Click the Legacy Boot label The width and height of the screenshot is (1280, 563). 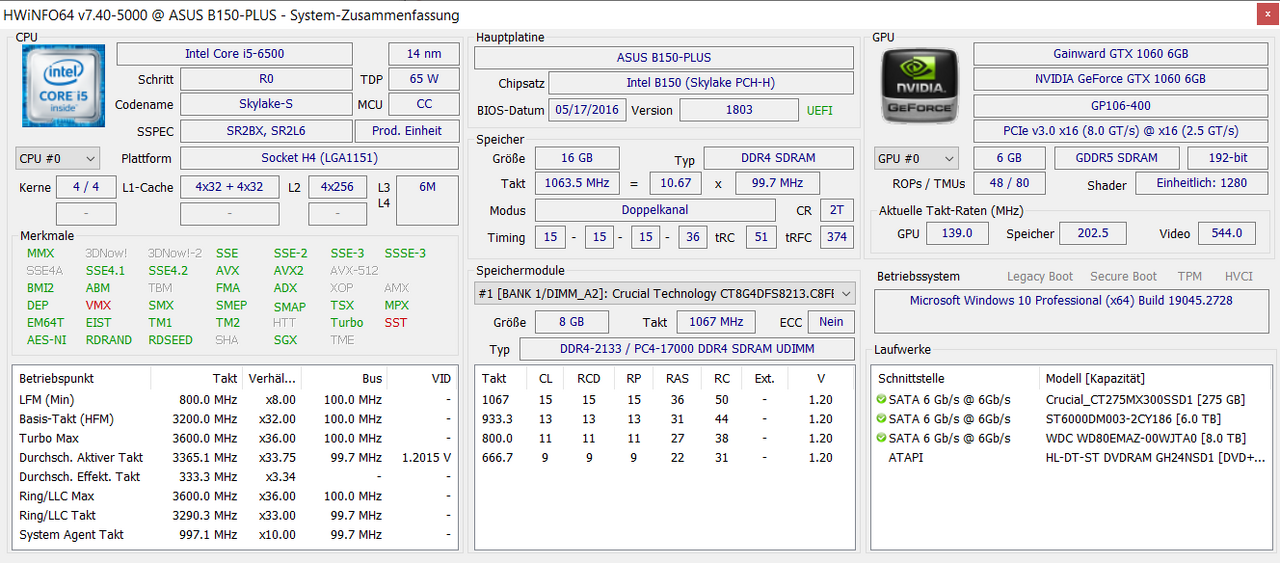1040,277
